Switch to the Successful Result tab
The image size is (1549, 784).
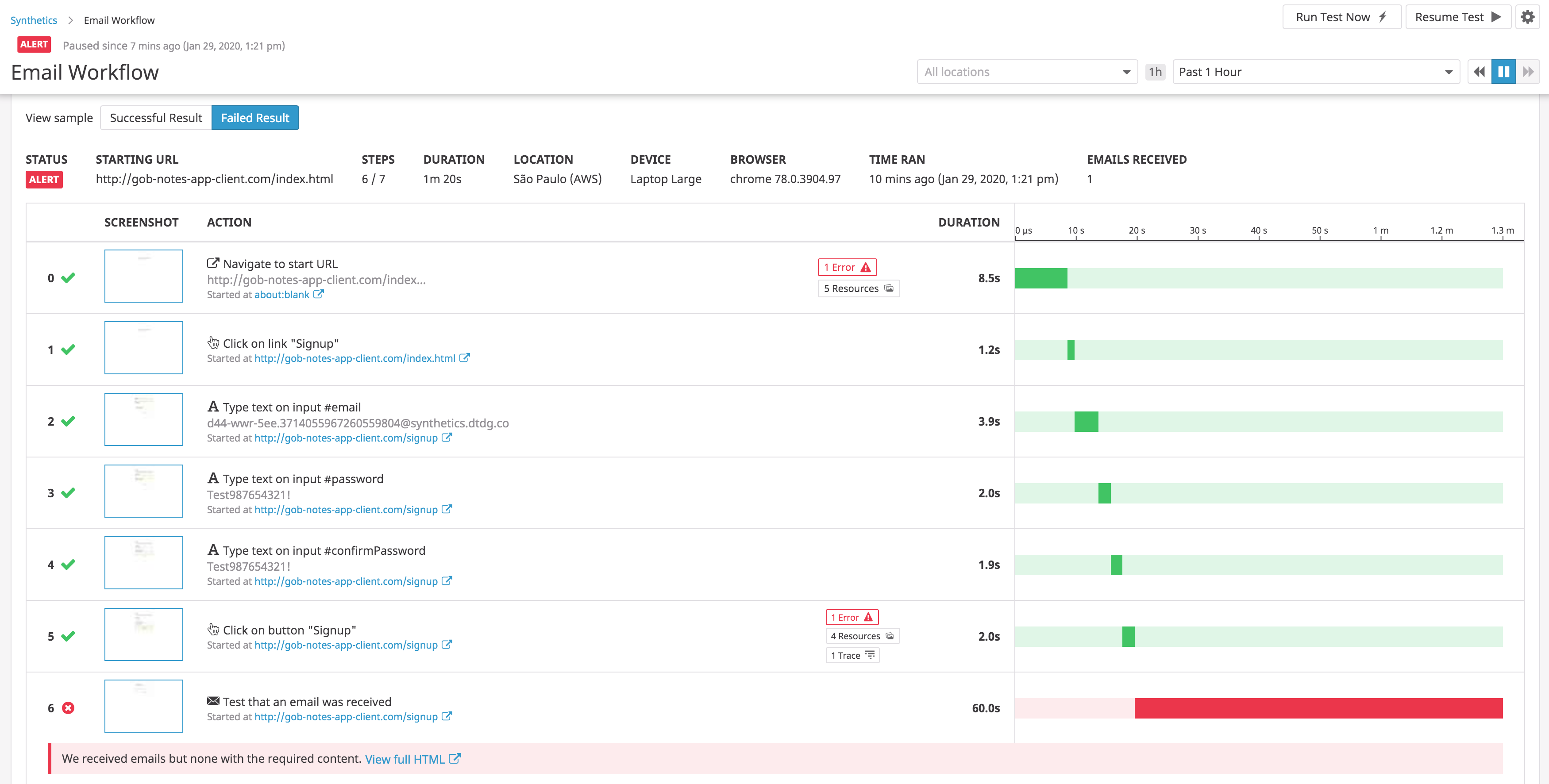pyautogui.click(x=156, y=117)
